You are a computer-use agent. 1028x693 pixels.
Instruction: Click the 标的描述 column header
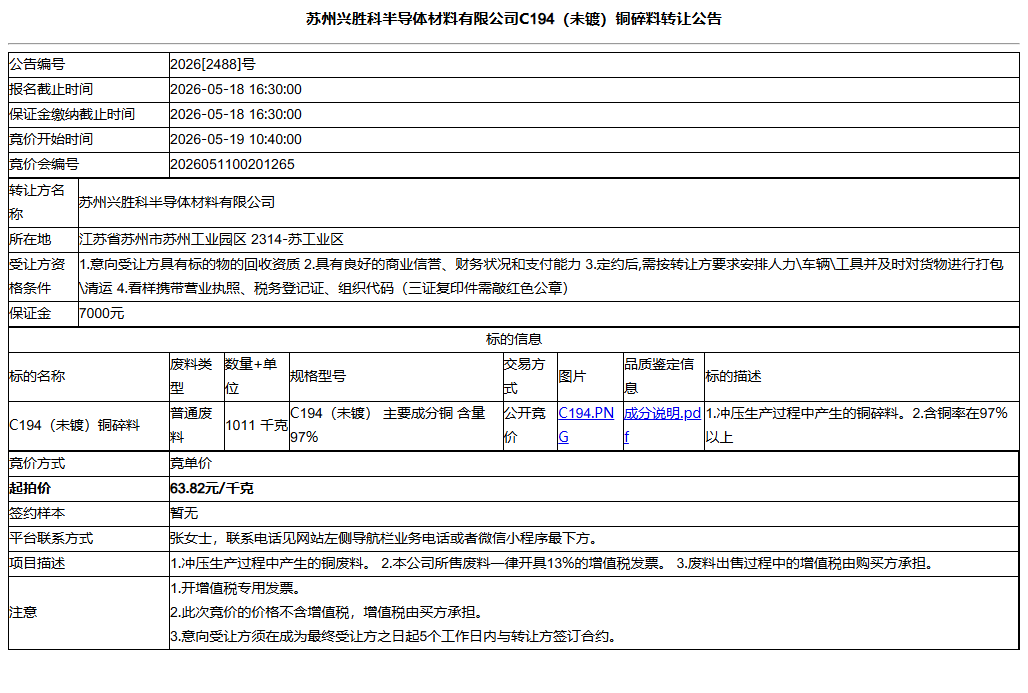(x=861, y=377)
